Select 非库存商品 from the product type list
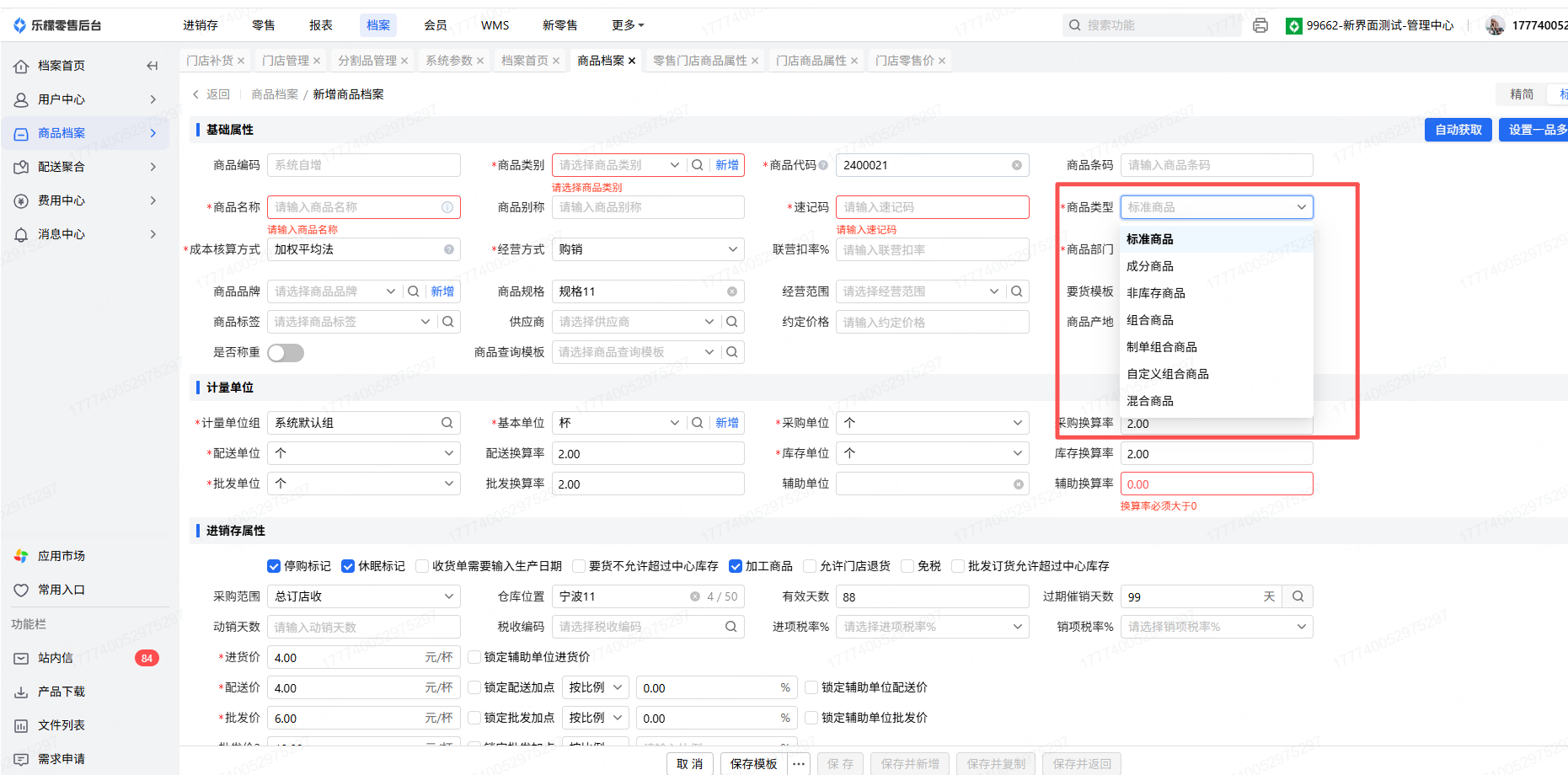This screenshot has height=775, width=1568. pos(1155,293)
